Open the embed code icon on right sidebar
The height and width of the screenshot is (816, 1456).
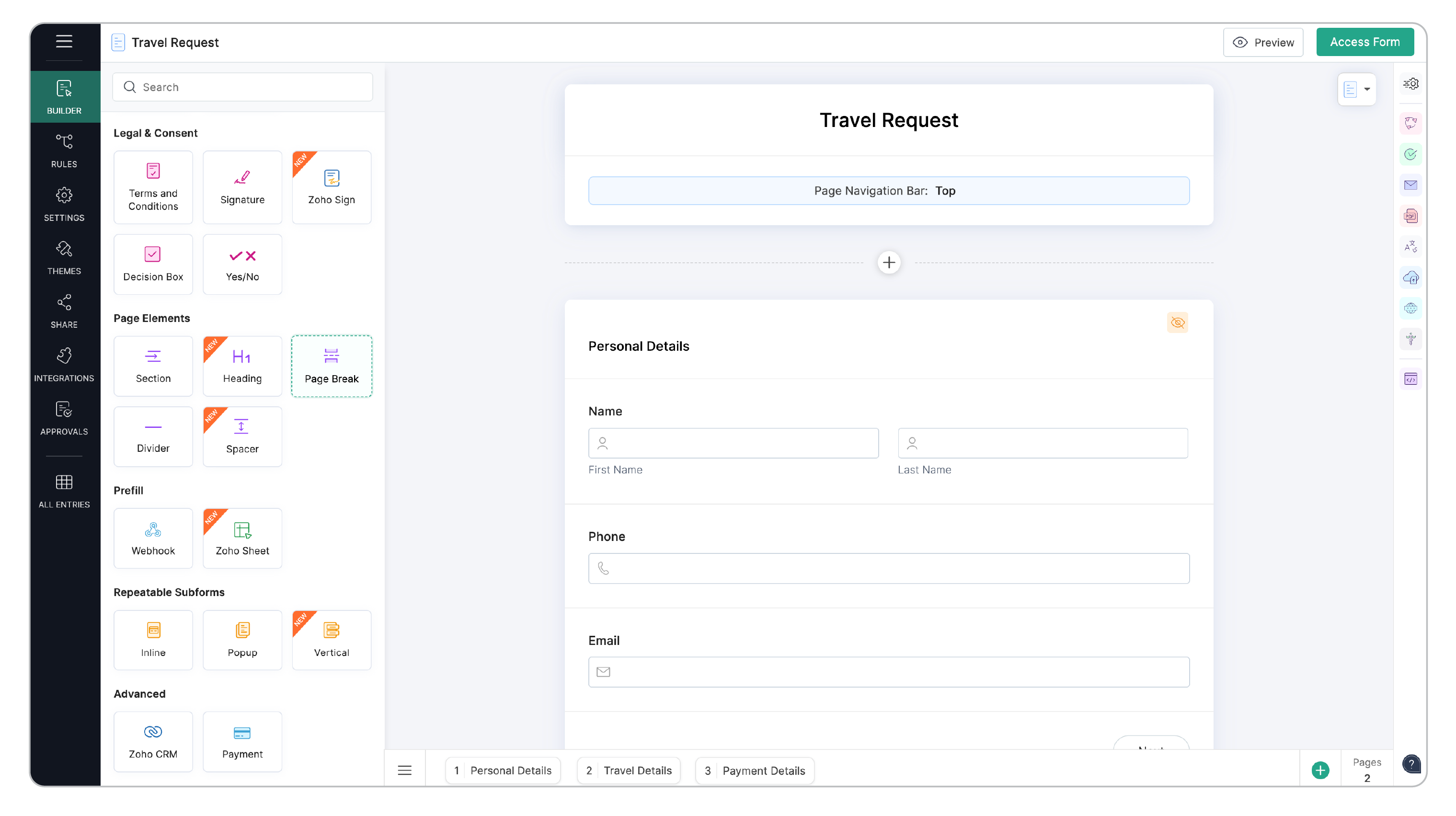[x=1411, y=379]
